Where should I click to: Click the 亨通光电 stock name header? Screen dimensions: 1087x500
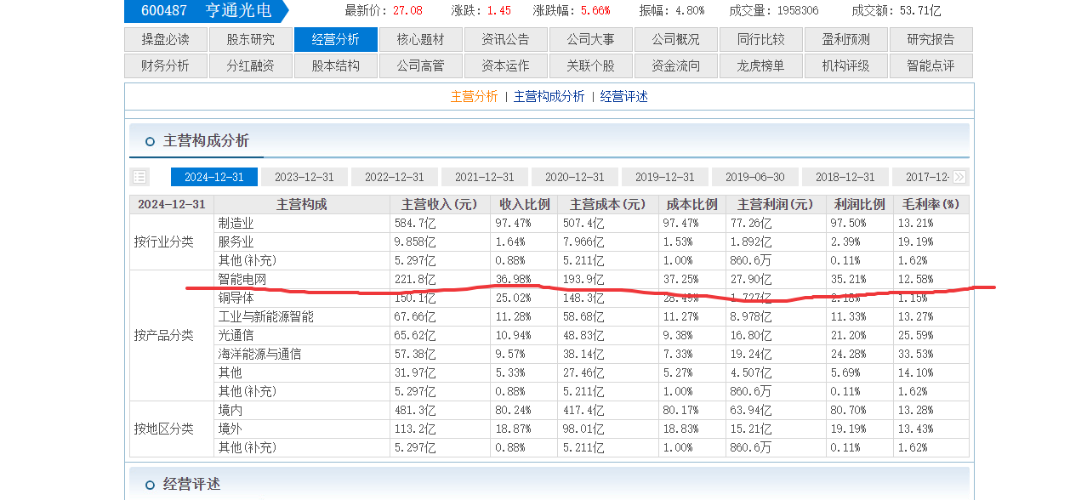click(x=238, y=10)
